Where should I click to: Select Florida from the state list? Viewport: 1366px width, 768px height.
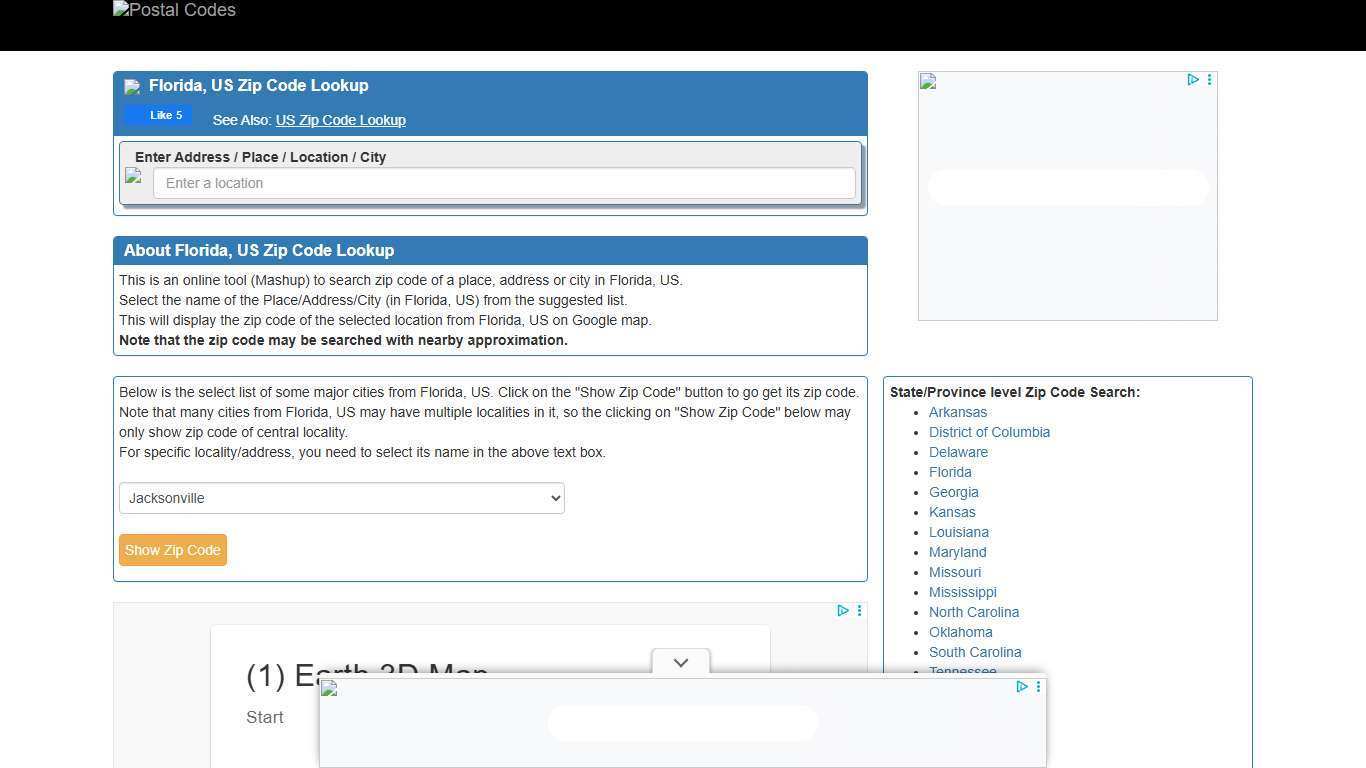pos(950,472)
